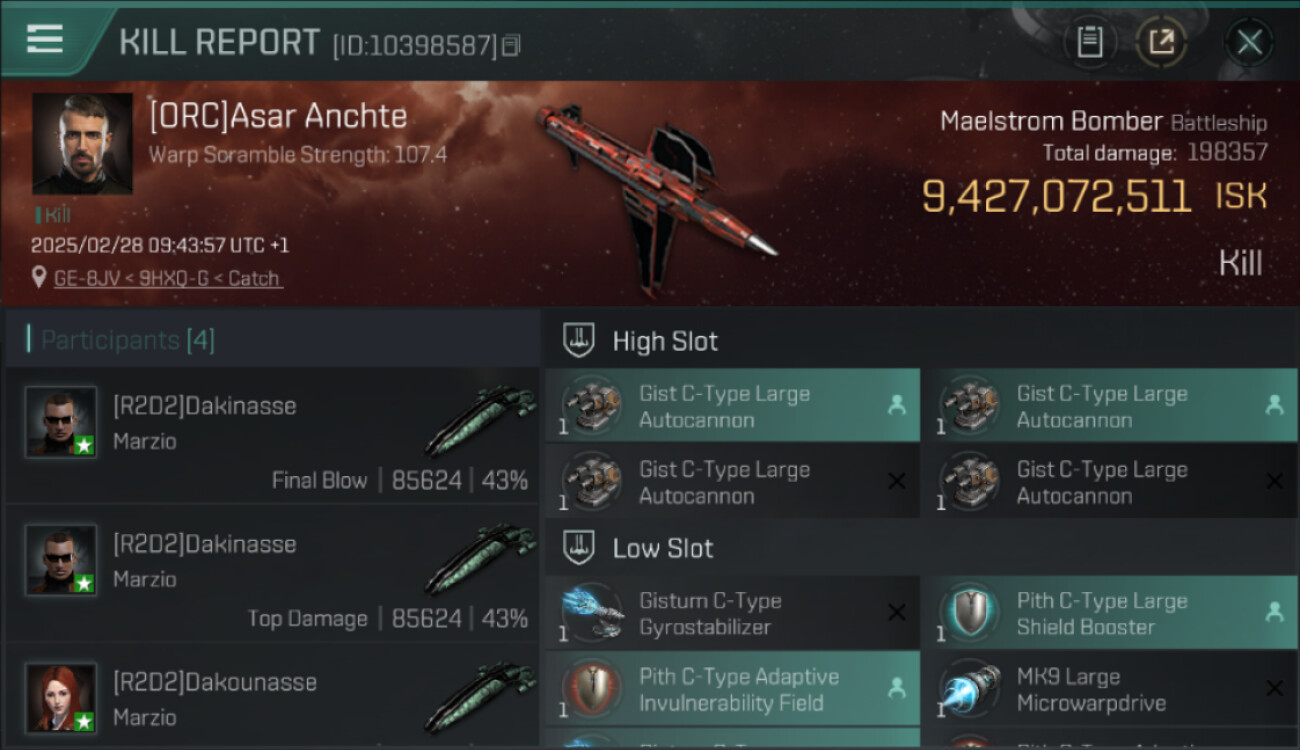Click the location link GE-8JV in Catch
1300x750 pixels.
[x=168, y=279]
